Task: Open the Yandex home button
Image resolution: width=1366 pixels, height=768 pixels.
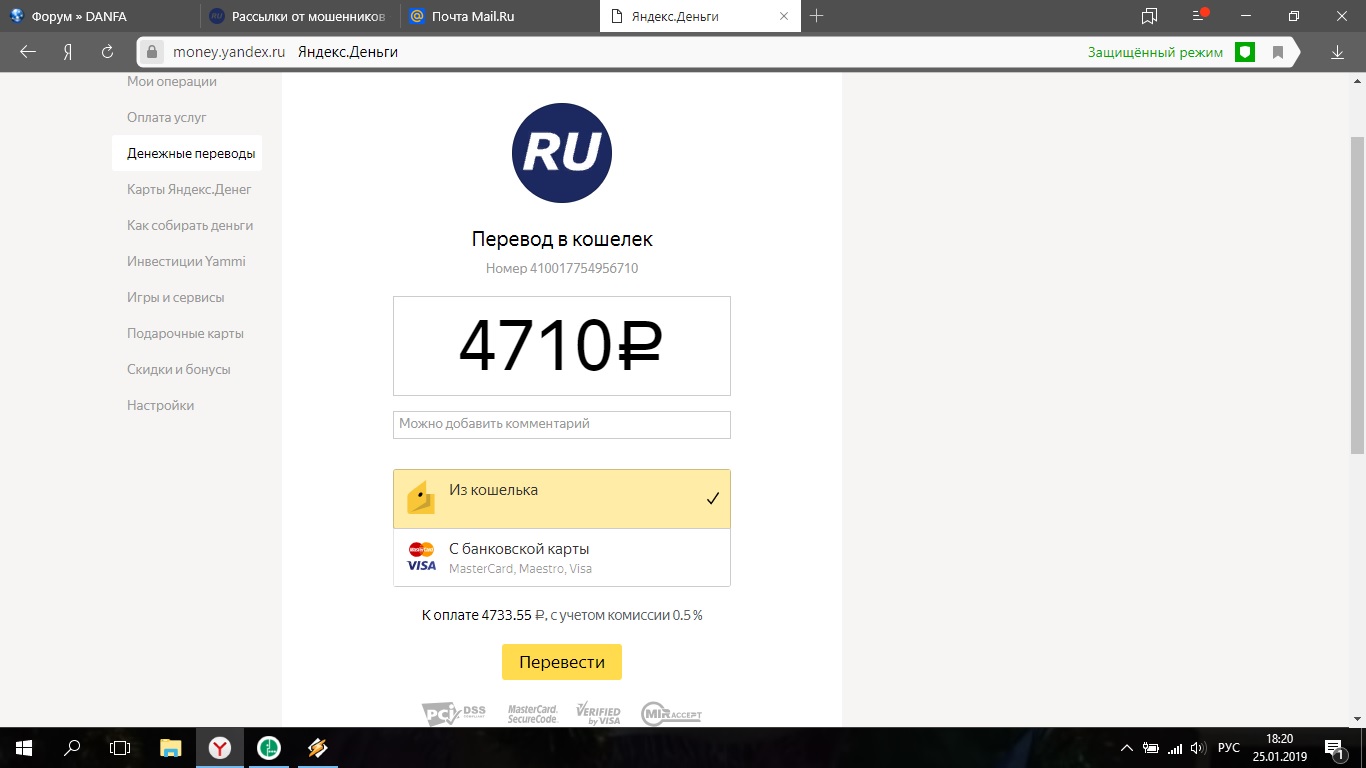Action: click(68, 52)
